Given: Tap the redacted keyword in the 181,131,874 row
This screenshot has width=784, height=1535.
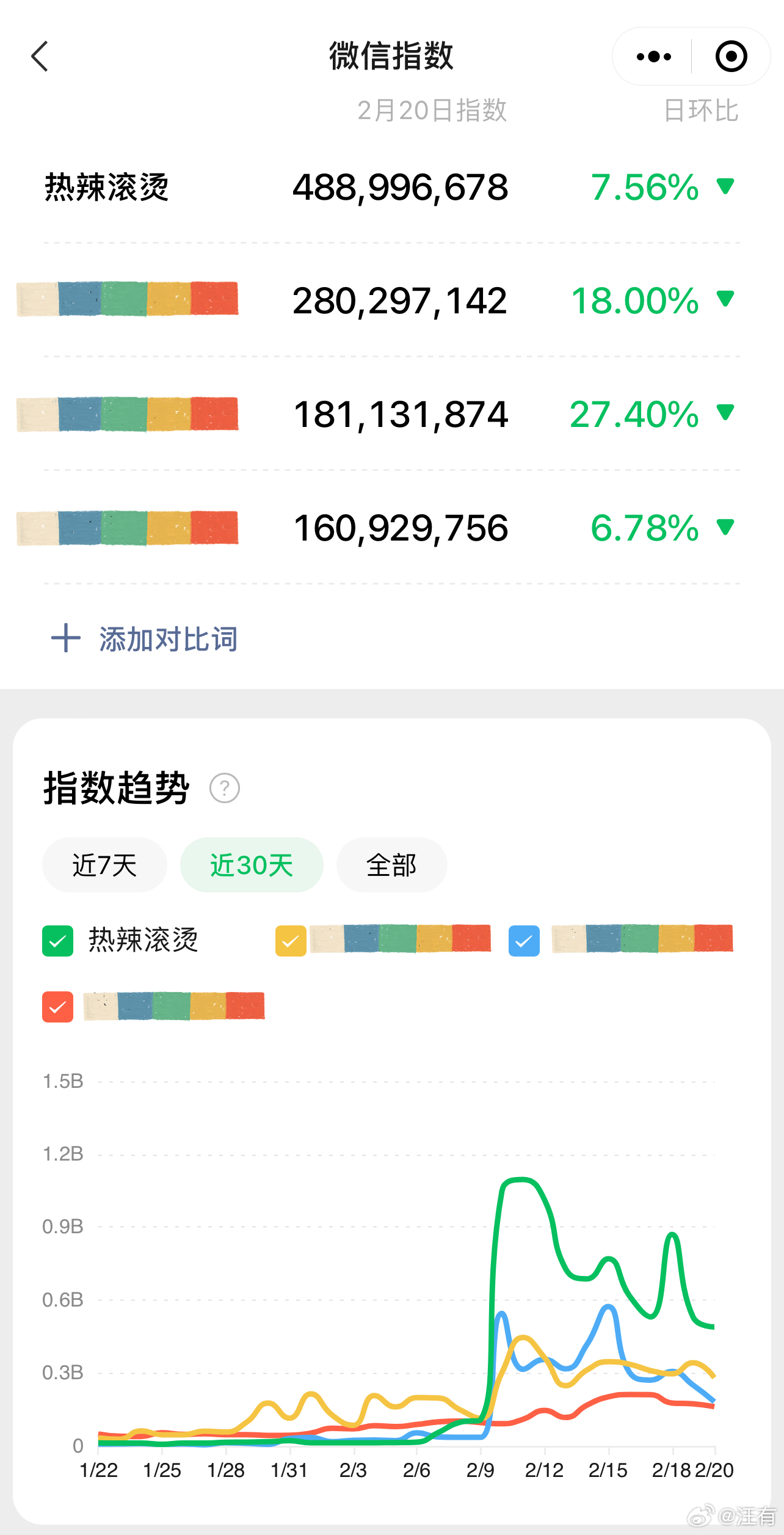Looking at the screenshot, I should pos(127,414).
